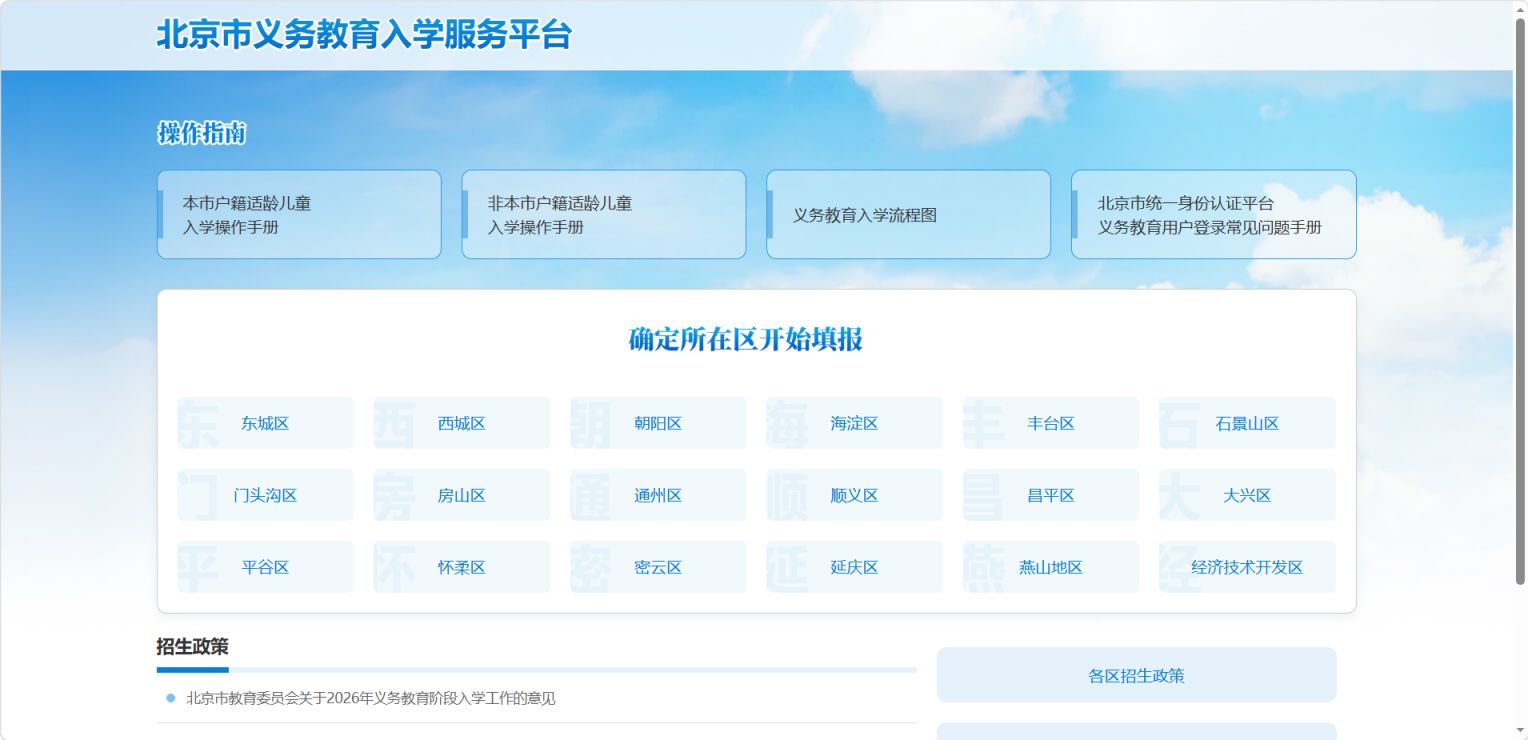The height and width of the screenshot is (740, 1528).
Task: Open 各区招生政策 panel
Action: [x=1136, y=675]
